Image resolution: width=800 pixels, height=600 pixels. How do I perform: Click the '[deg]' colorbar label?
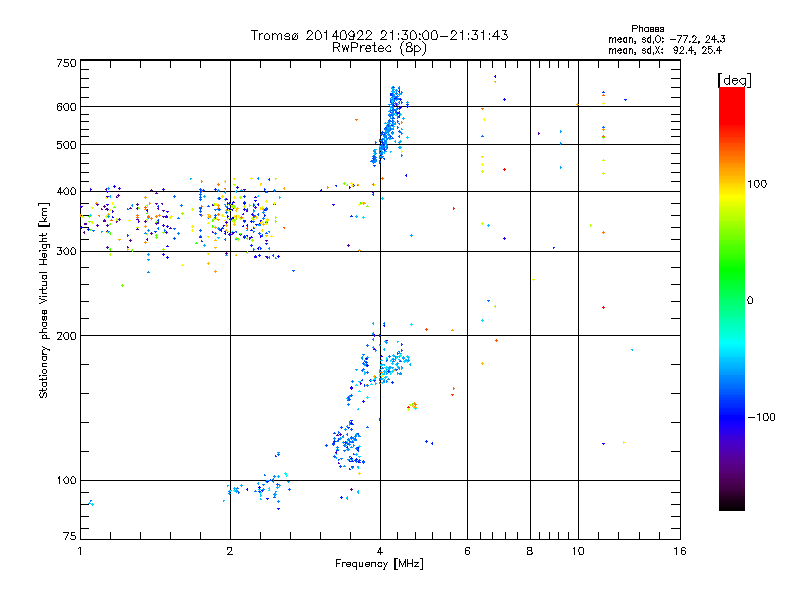click(734, 80)
